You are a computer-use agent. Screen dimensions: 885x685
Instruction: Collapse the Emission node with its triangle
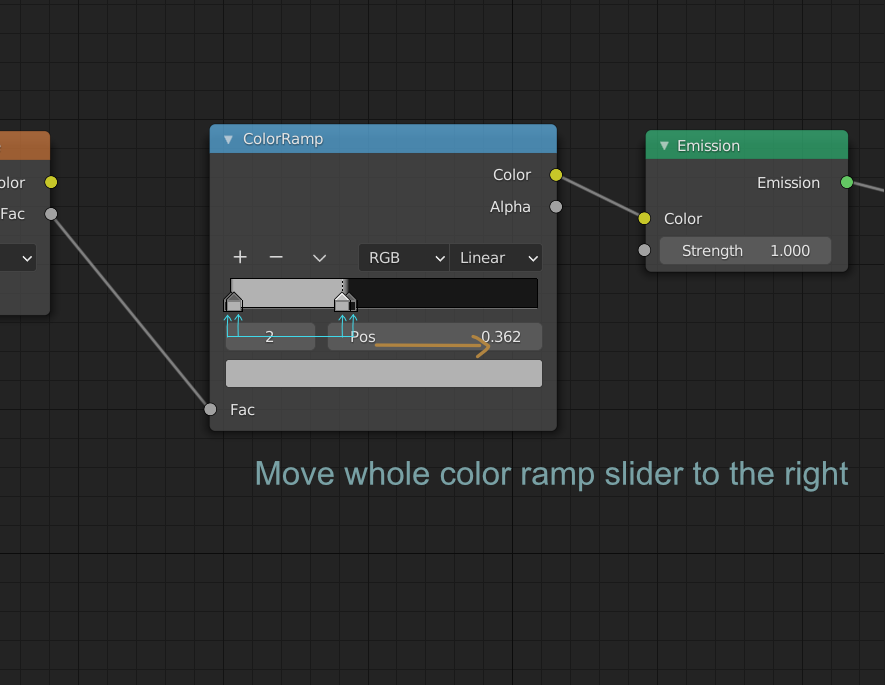click(664, 146)
